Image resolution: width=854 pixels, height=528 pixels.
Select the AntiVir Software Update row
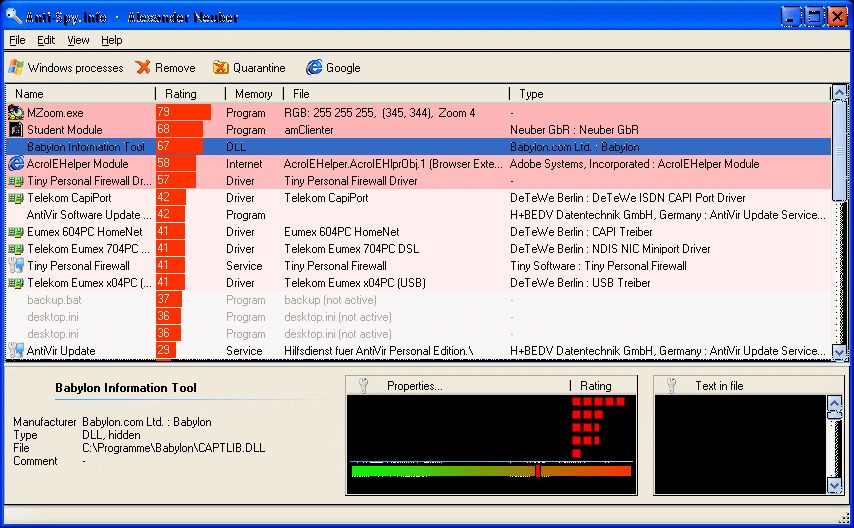418,215
